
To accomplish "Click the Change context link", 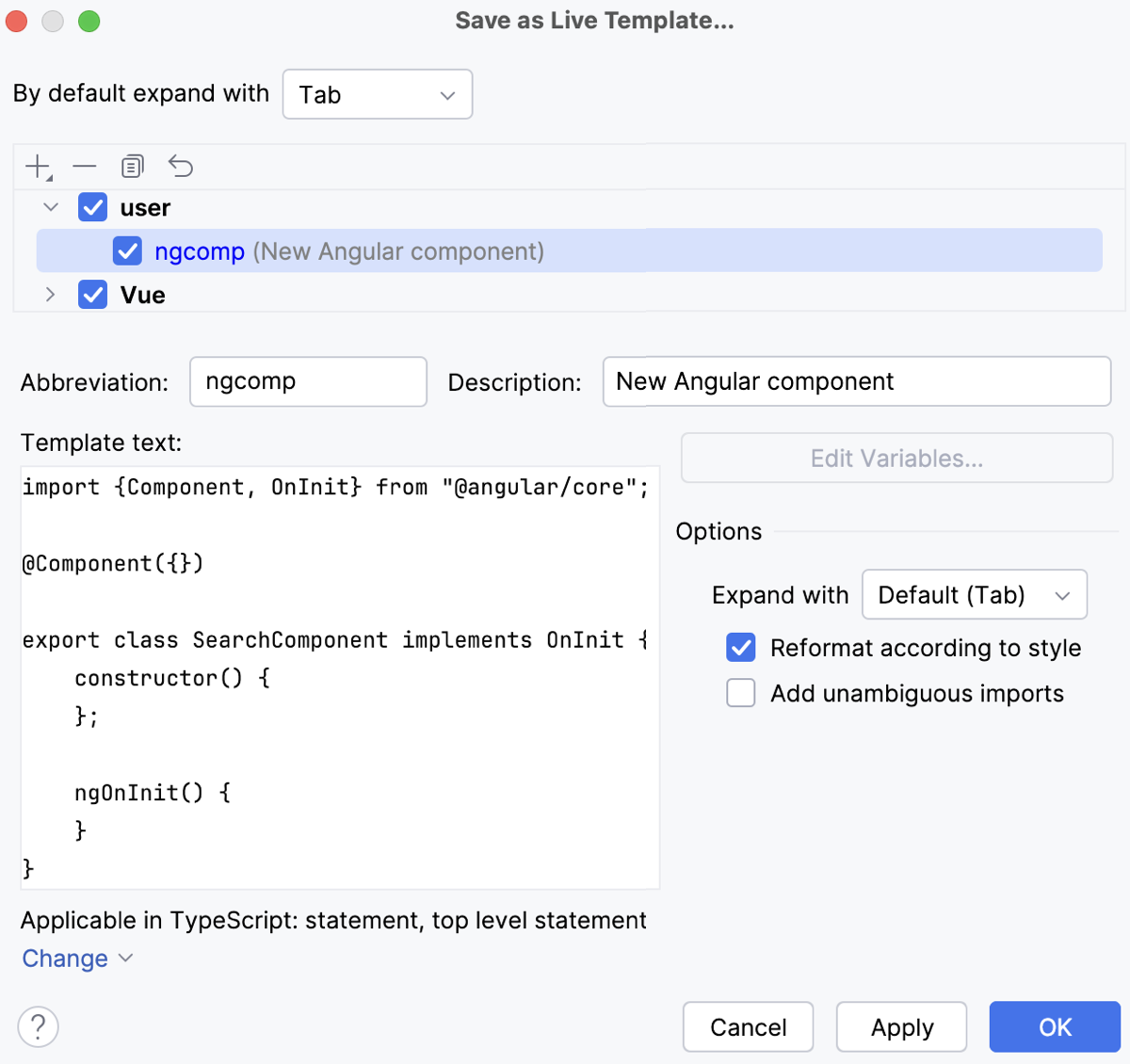I will point(66,959).
